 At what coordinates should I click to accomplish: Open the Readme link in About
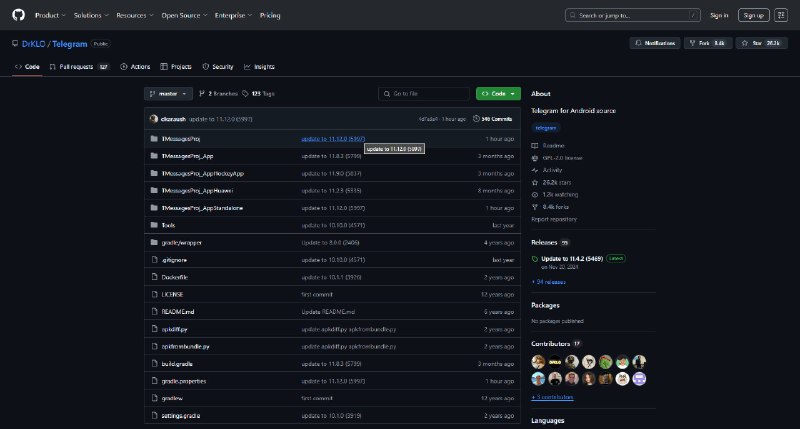tap(548, 146)
